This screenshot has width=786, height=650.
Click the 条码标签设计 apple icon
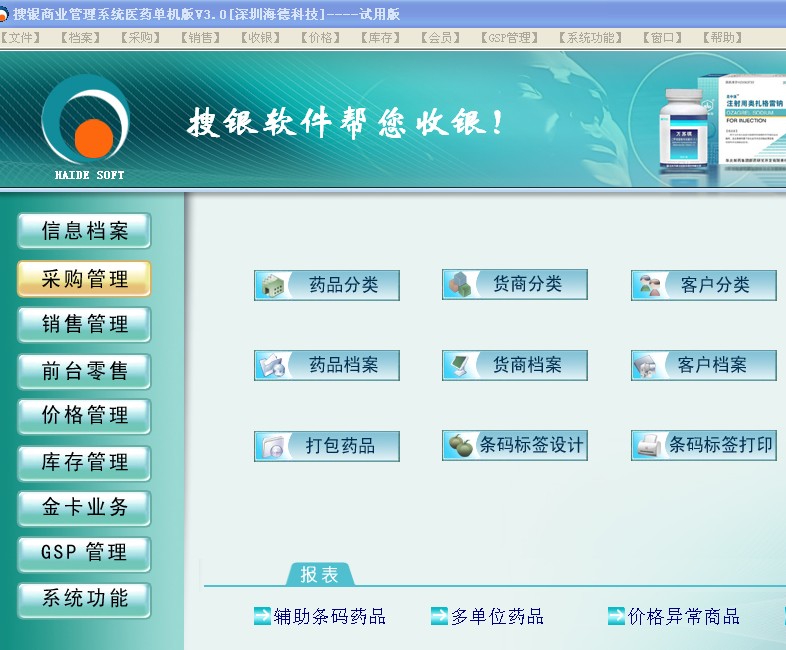tap(459, 446)
